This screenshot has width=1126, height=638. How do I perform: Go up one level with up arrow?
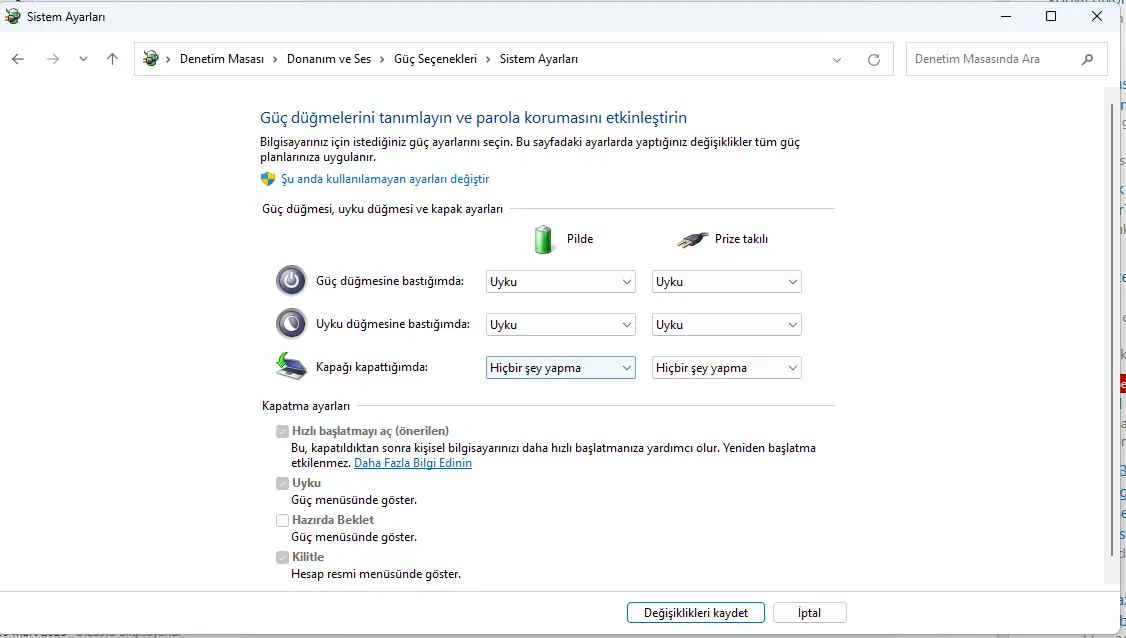coord(112,59)
